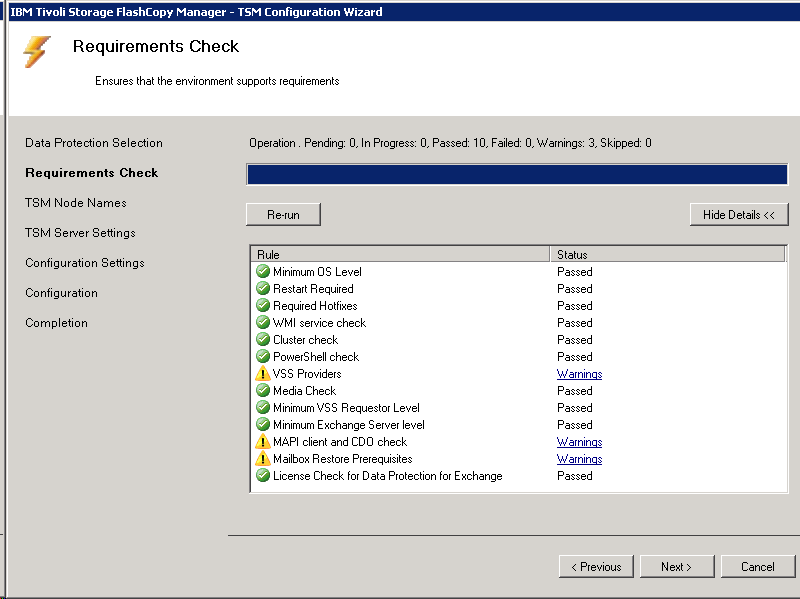The image size is (800, 599).
Task: Click the Mailbox Restore Prerequisites warning icon
Action: tap(263, 459)
